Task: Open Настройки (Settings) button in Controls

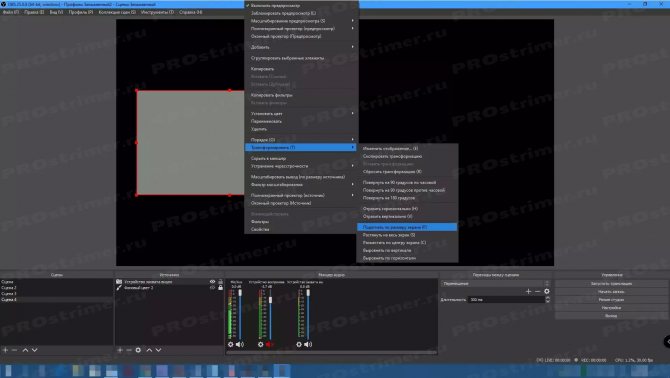Action: [x=611, y=308]
